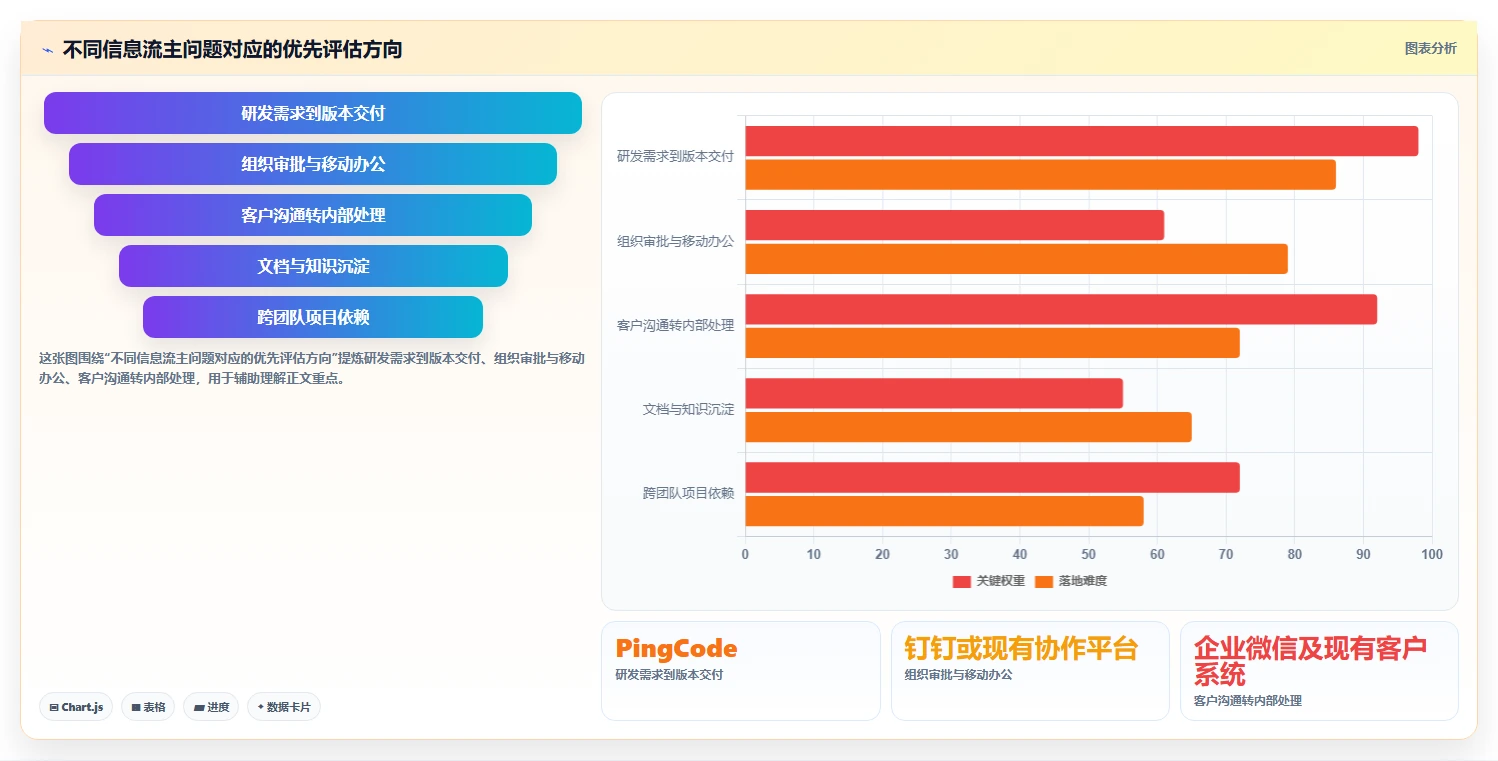Click the 客户沟通转内部处理 y-axis label
The image size is (1498, 761).
[x=675, y=325]
